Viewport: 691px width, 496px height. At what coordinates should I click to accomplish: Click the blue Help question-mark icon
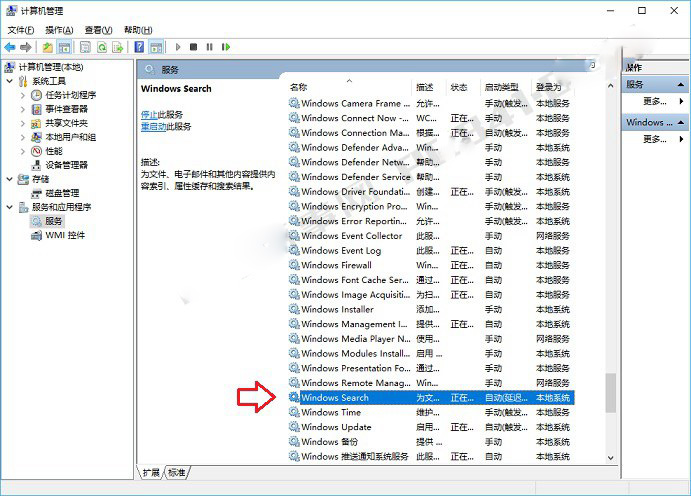[x=139, y=47]
